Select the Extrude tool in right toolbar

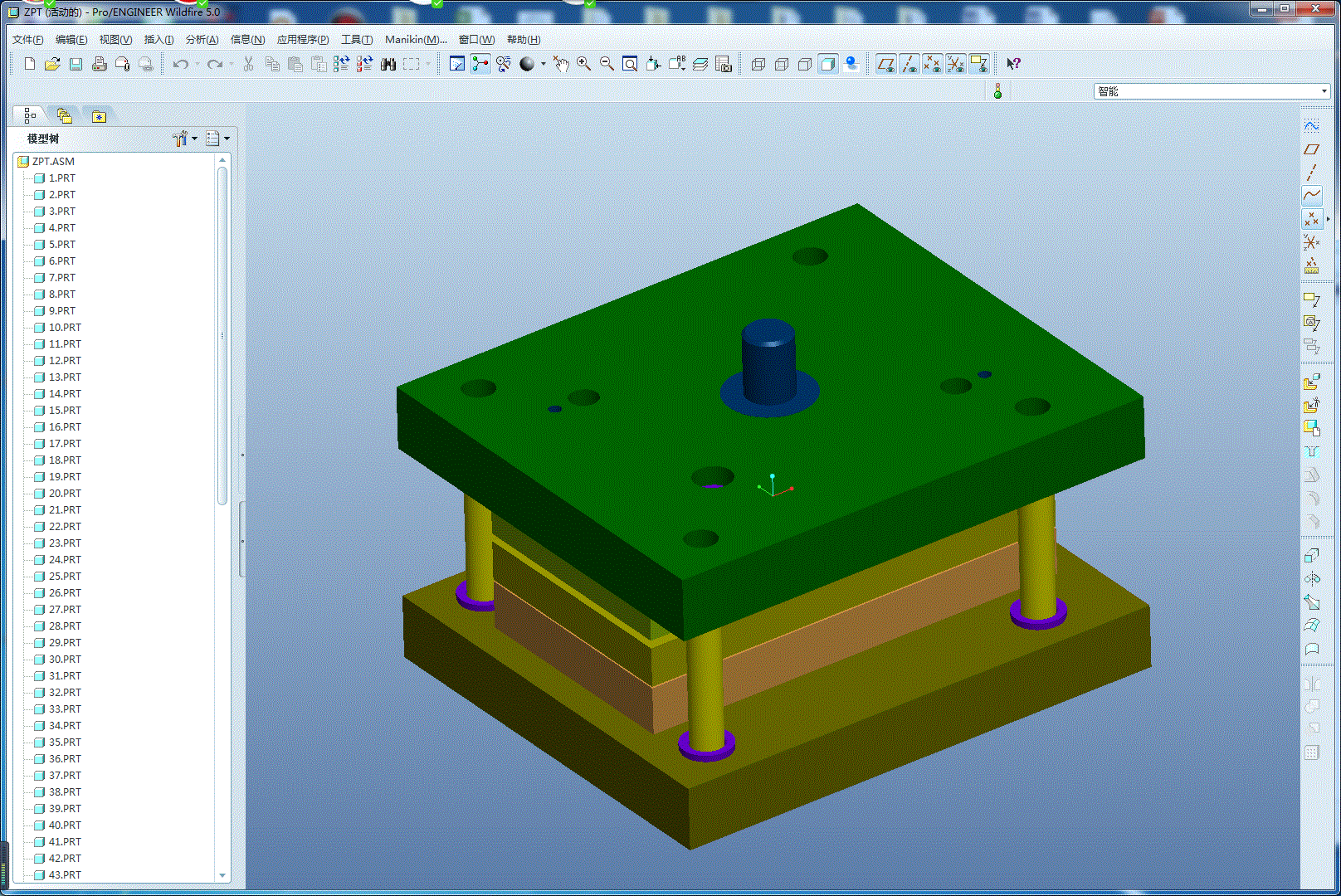coord(1311,555)
